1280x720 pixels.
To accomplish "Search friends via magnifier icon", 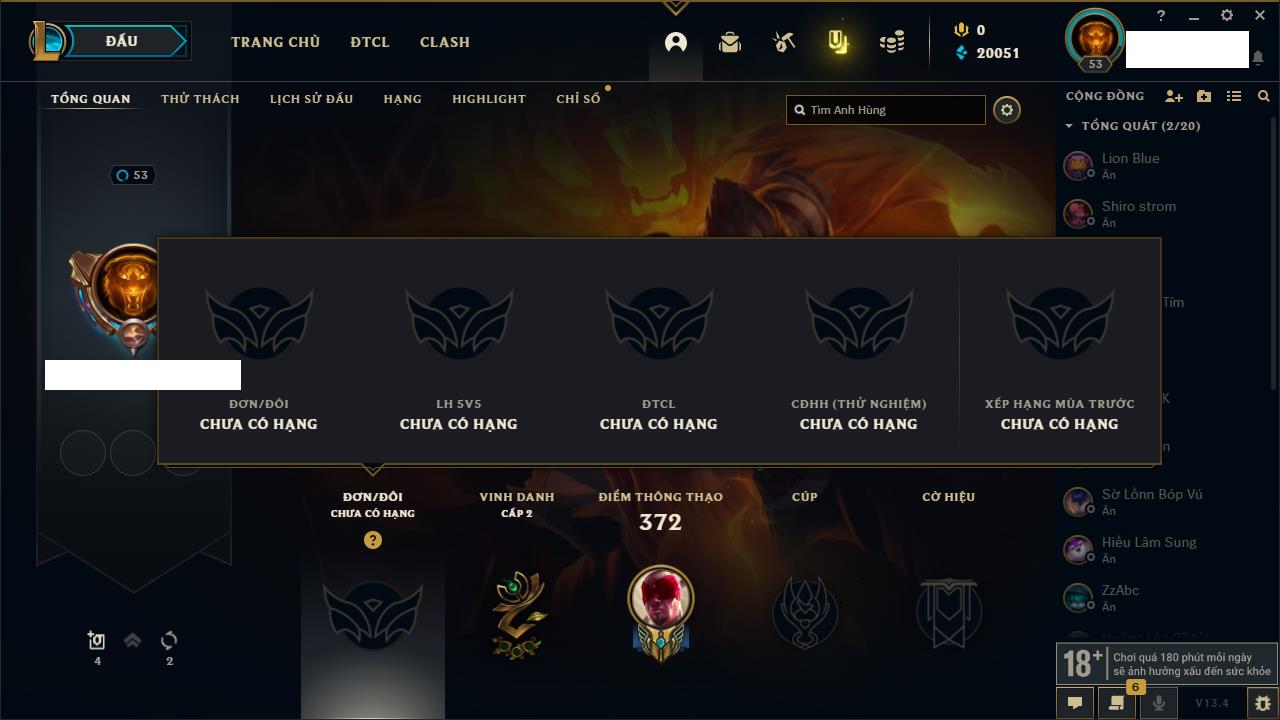I will click(x=1264, y=96).
